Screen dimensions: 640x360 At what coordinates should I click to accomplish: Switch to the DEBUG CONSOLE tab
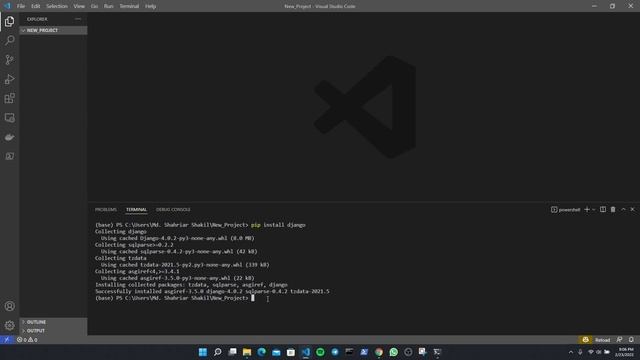[x=173, y=209]
